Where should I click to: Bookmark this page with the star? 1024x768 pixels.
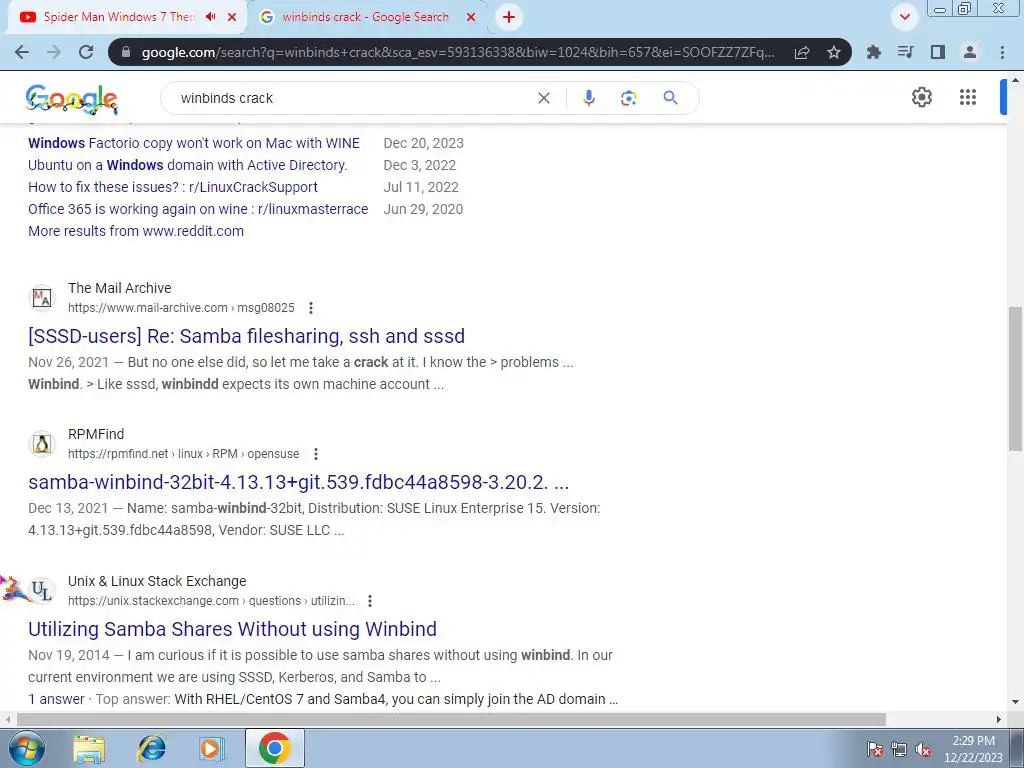[x=833, y=52]
